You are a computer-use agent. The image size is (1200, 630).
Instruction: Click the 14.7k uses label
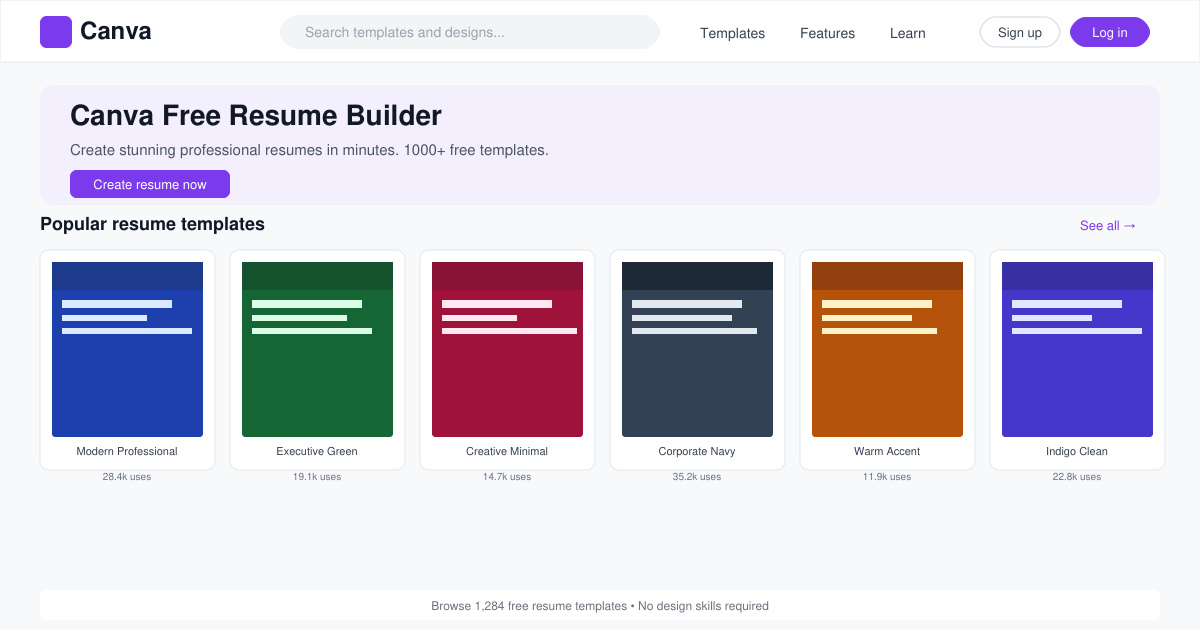pyautogui.click(x=507, y=477)
